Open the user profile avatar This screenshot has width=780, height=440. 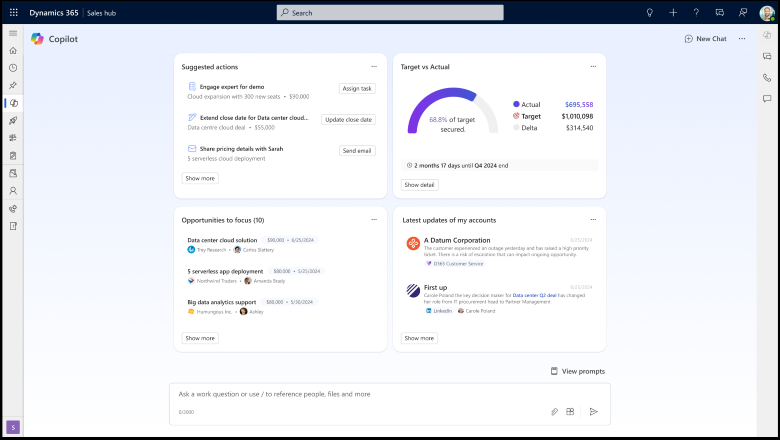click(x=767, y=13)
